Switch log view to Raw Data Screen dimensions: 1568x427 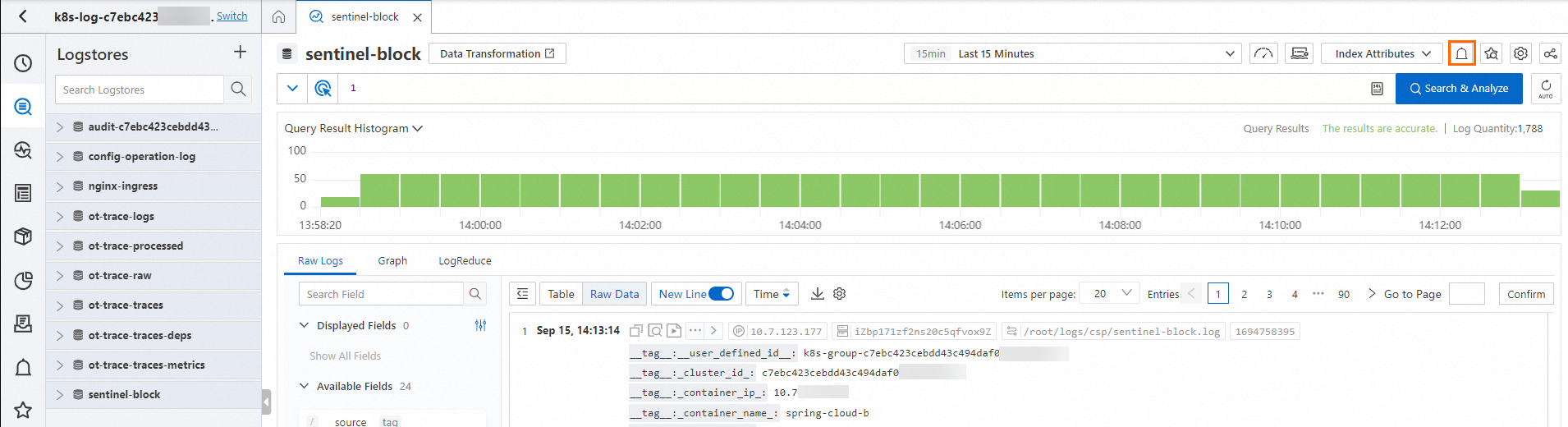coord(614,294)
